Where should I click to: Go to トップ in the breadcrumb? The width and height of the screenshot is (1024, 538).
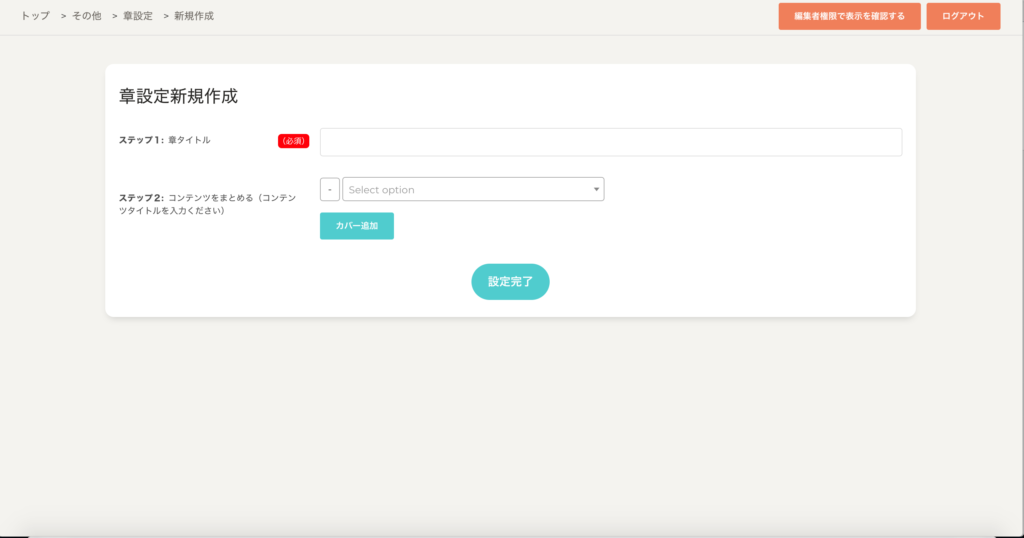(x=35, y=16)
